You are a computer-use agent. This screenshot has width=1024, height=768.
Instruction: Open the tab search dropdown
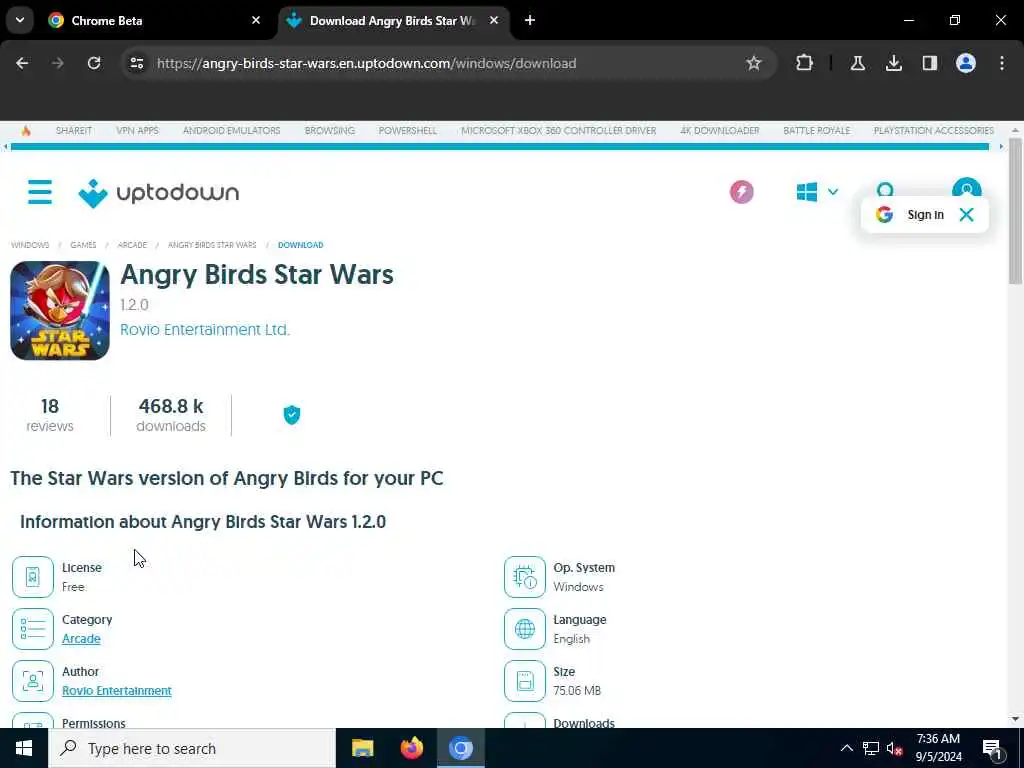(20, 20)
